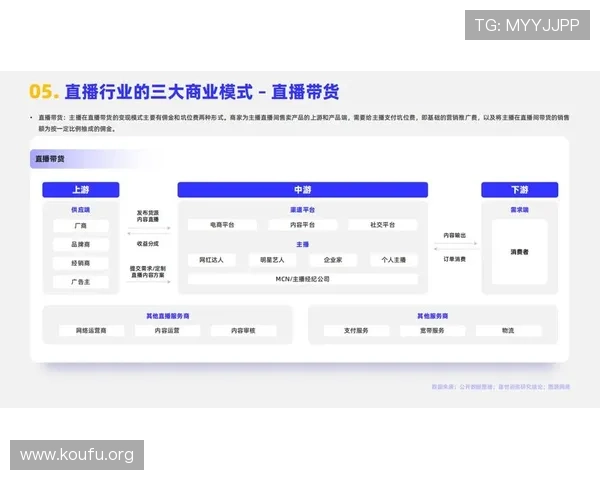This screenshot has height=480, width=600.
Task: Click the 消费者 box
Action: click(520, 252)
